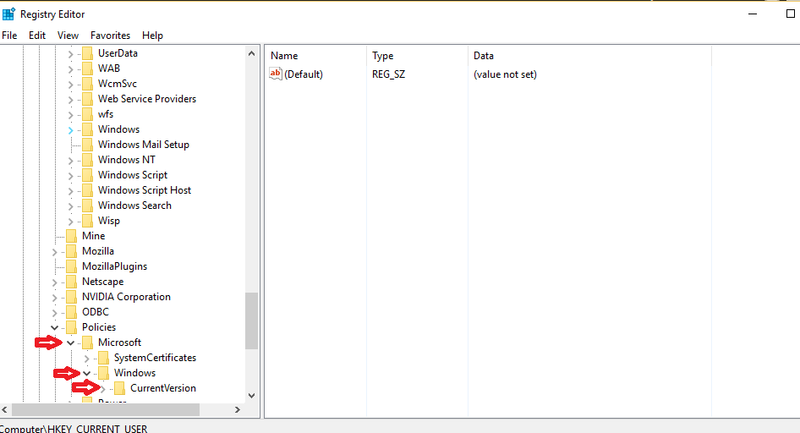Click the REG_SZ type cell
The image size is (800, 433).
tap(388, 74)
